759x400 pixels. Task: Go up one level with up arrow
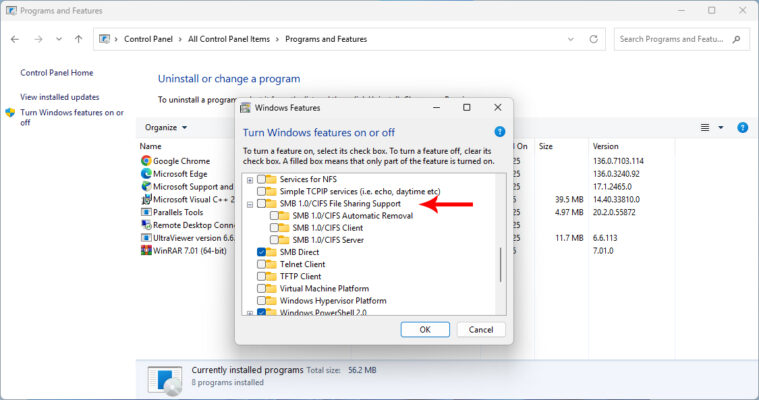click(78, 39)
